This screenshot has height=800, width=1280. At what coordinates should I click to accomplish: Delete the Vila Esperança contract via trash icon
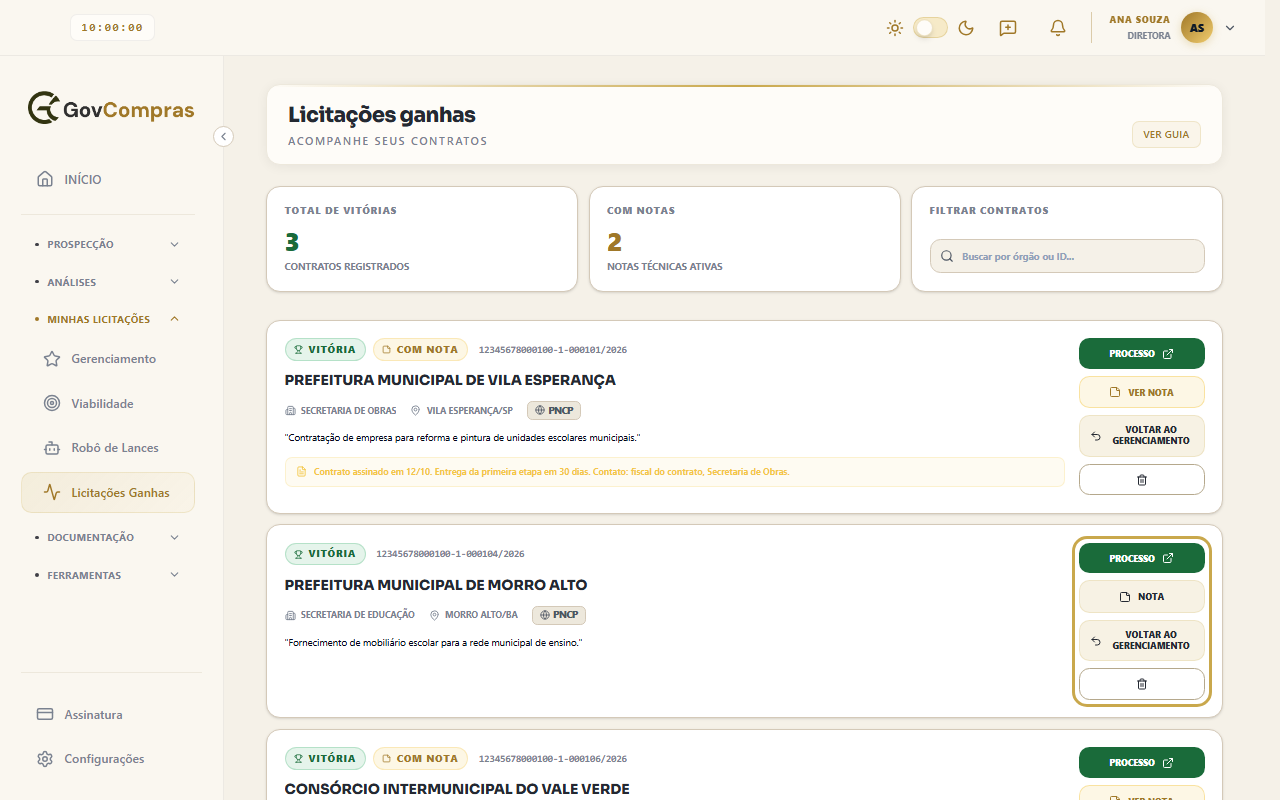coord(1142,480)
